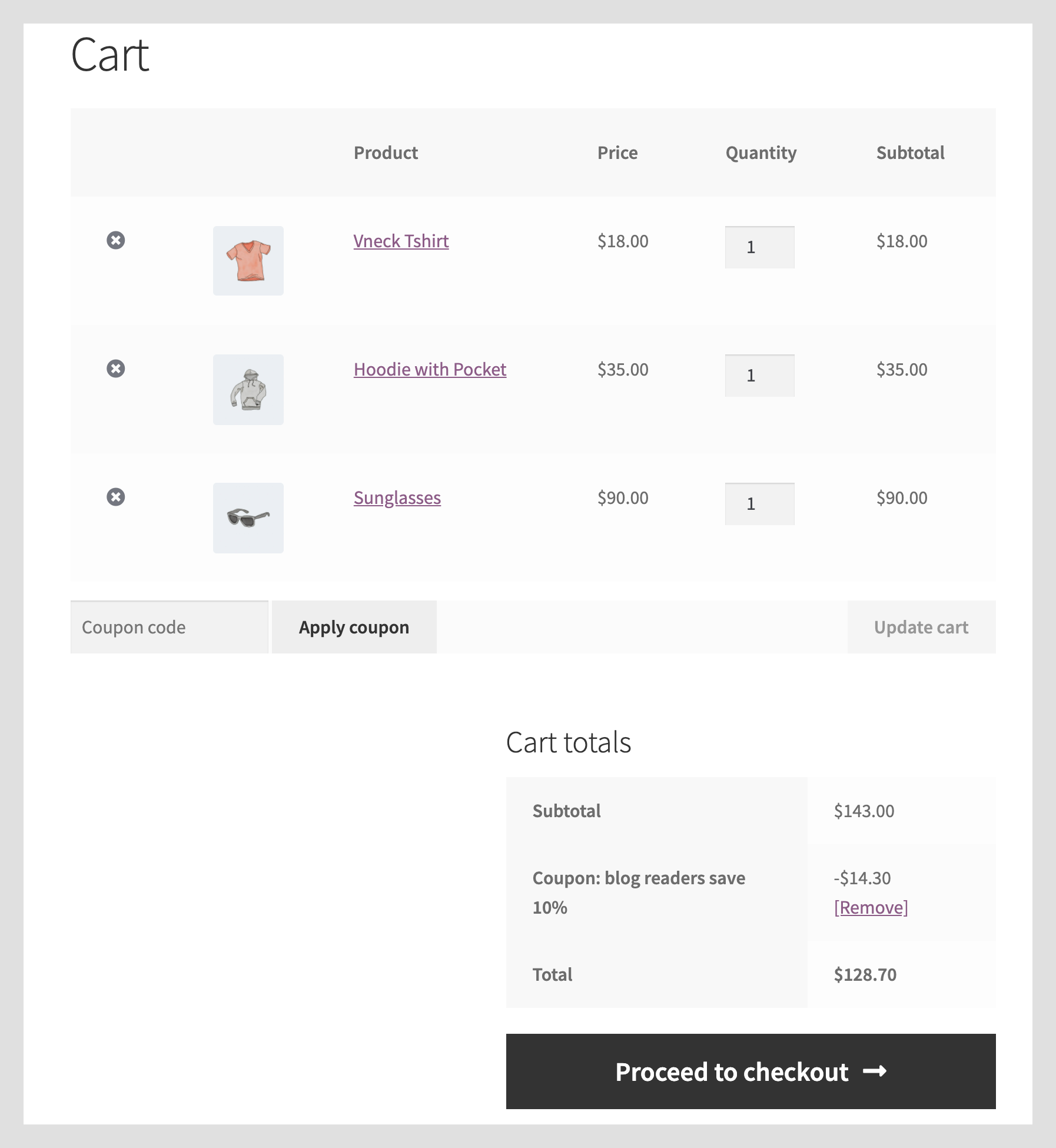Open the Vneck Tshirt product link
The image size is (1056, 1148).
[401, 241]
